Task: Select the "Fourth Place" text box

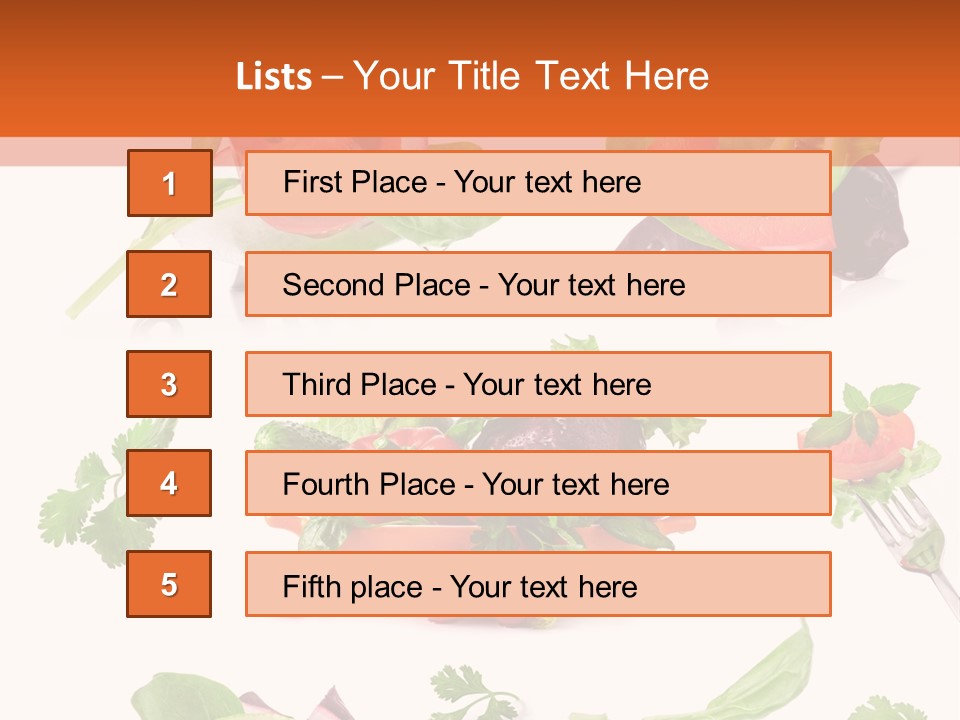Action: (538, 483)
